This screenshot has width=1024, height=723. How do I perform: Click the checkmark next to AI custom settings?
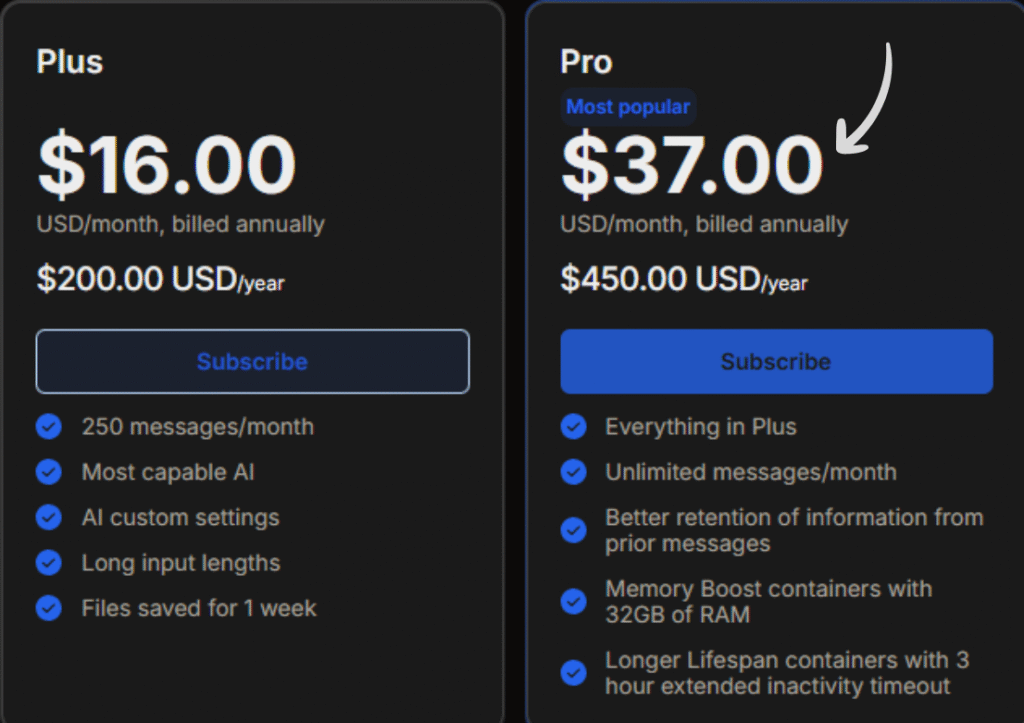click(x=48, y=517)
